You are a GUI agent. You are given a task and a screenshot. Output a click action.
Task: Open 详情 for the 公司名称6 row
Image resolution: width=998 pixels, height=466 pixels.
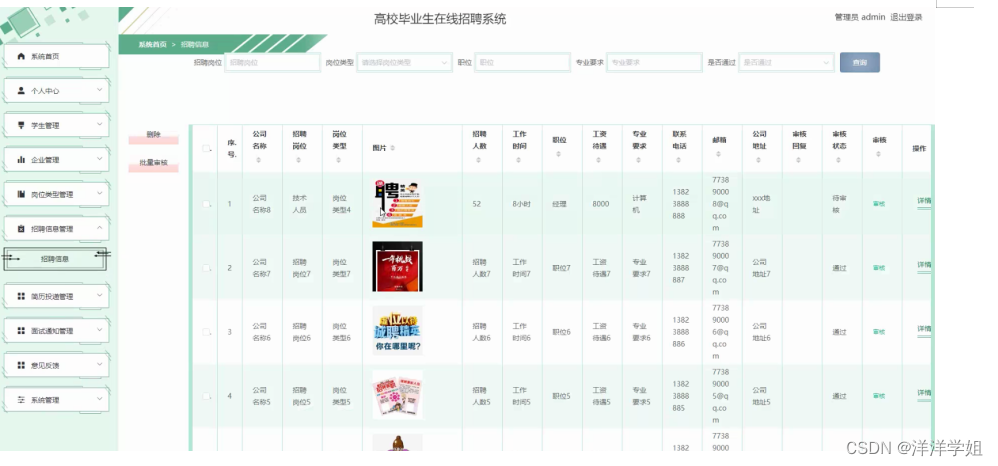coord(924,329)
